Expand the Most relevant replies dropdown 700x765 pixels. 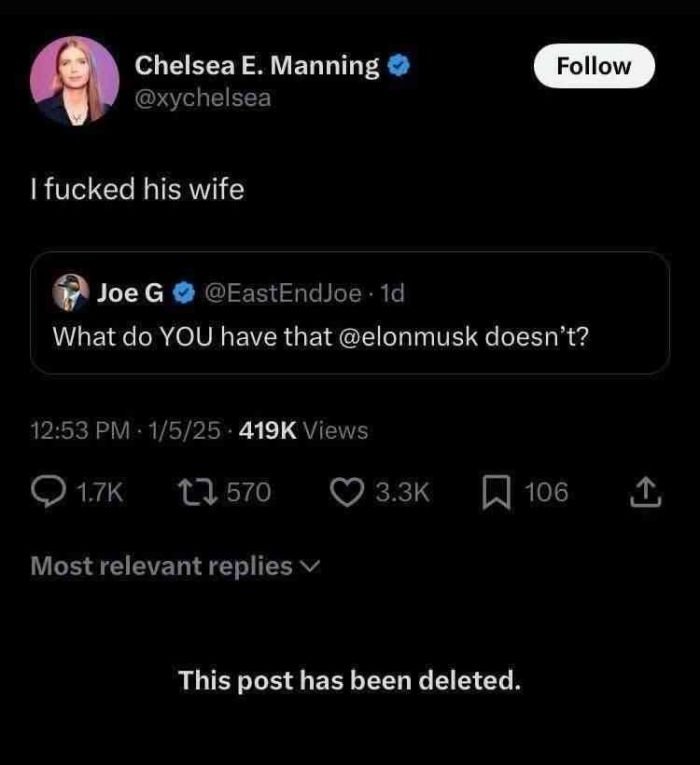[x=160, y=566]
